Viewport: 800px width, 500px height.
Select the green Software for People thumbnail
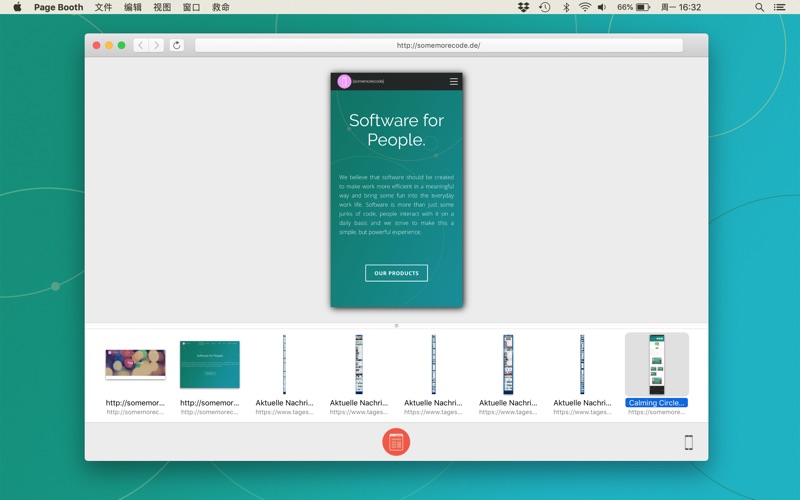(x=210, y=364)
